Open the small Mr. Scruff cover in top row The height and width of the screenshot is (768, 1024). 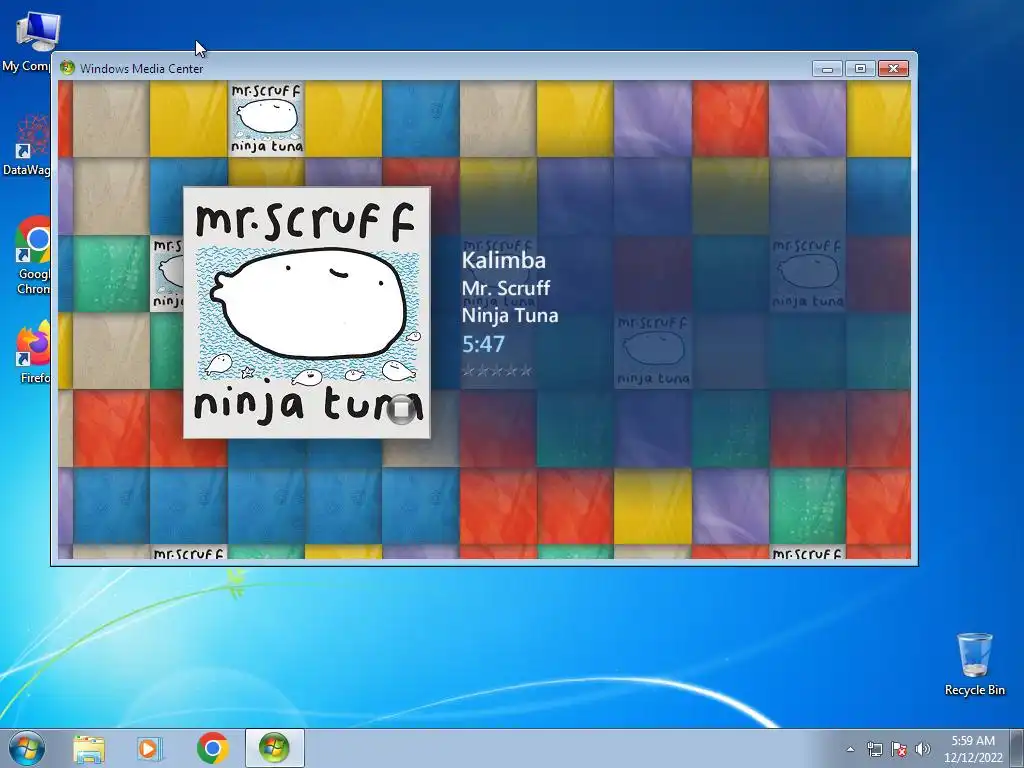[x=266, y=119]
